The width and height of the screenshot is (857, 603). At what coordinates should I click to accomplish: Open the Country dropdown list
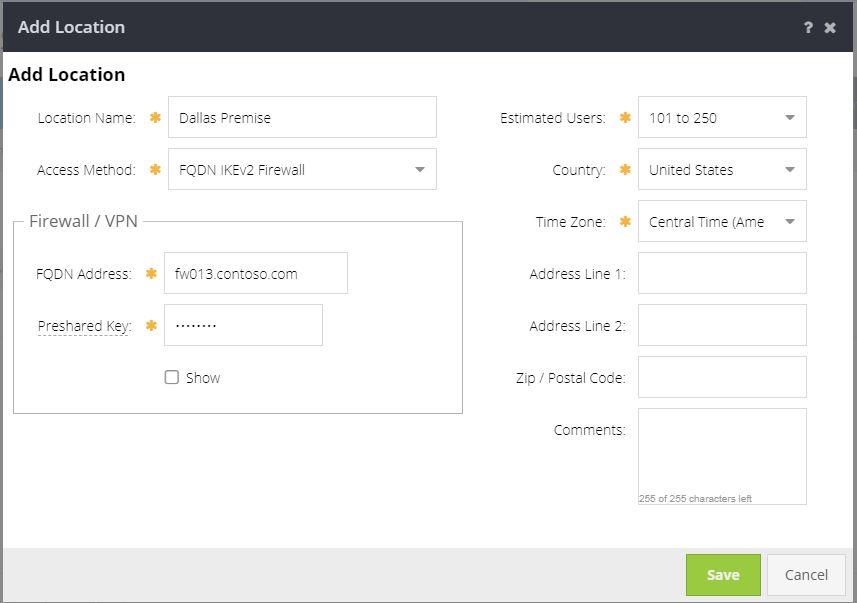coord(721,170)
